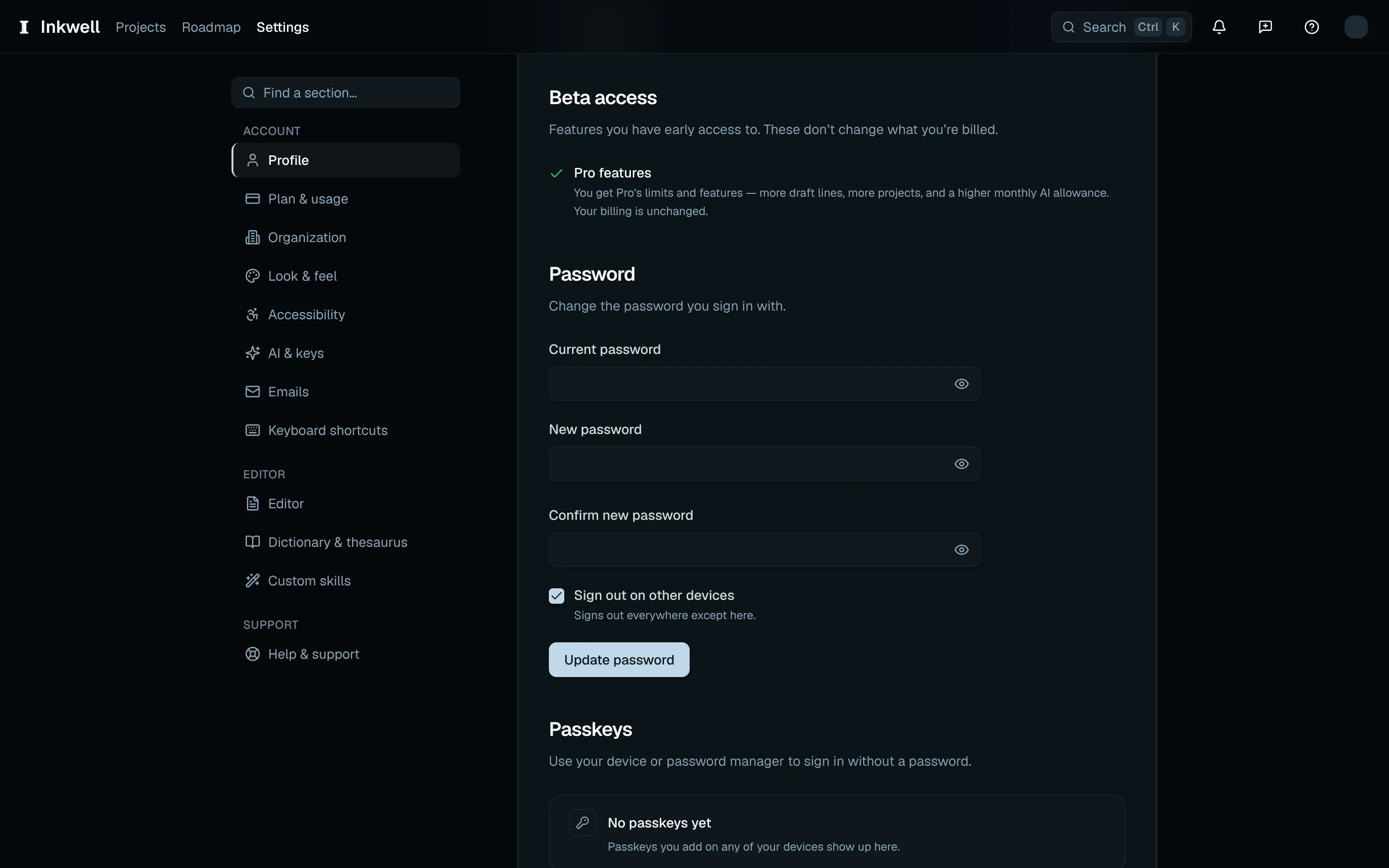
Task: Open Dictionary & thesaurus settings
Action: tap(345, 542)
